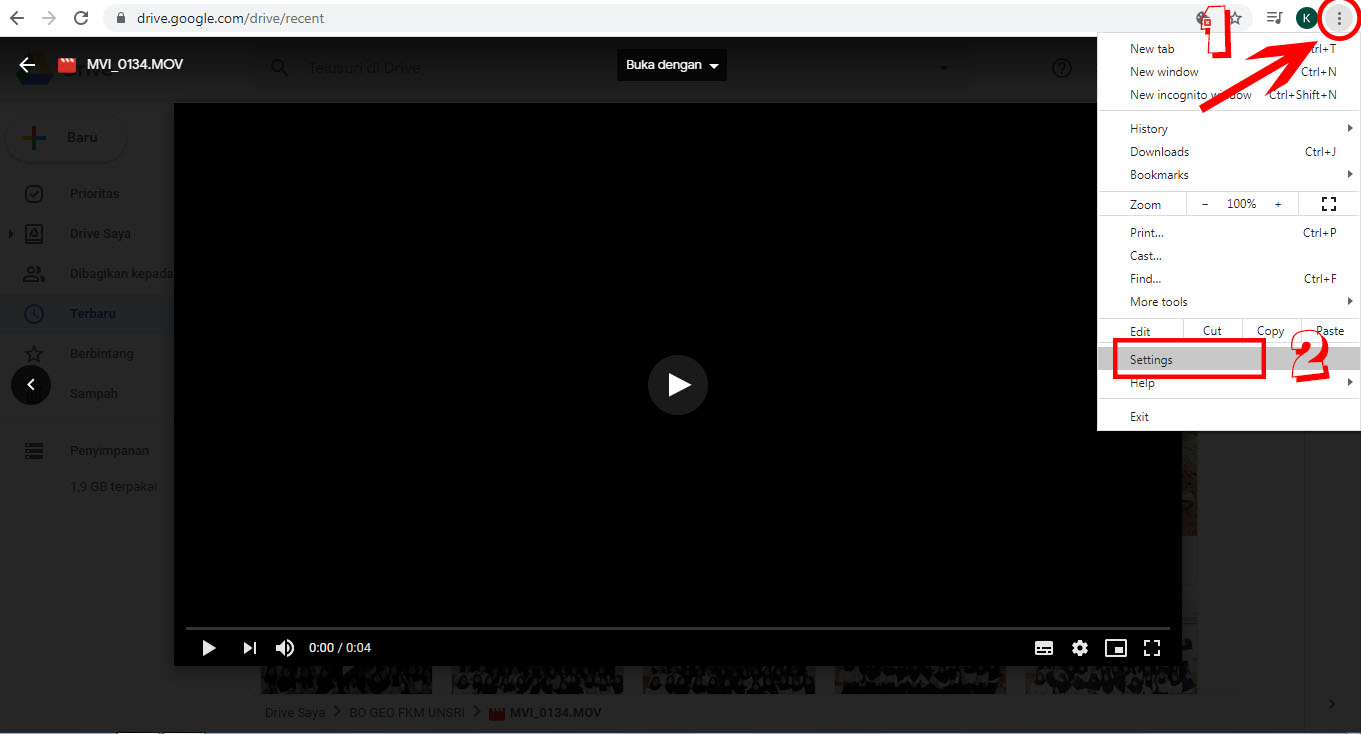Open the Drive help question-mark icon
1361x734 pixels.
(1062, 68)
